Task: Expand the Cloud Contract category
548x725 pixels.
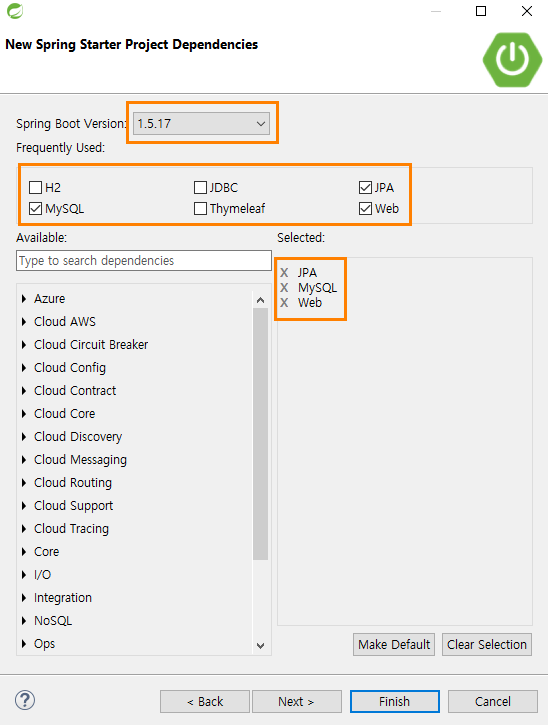Action: point(24,391)
